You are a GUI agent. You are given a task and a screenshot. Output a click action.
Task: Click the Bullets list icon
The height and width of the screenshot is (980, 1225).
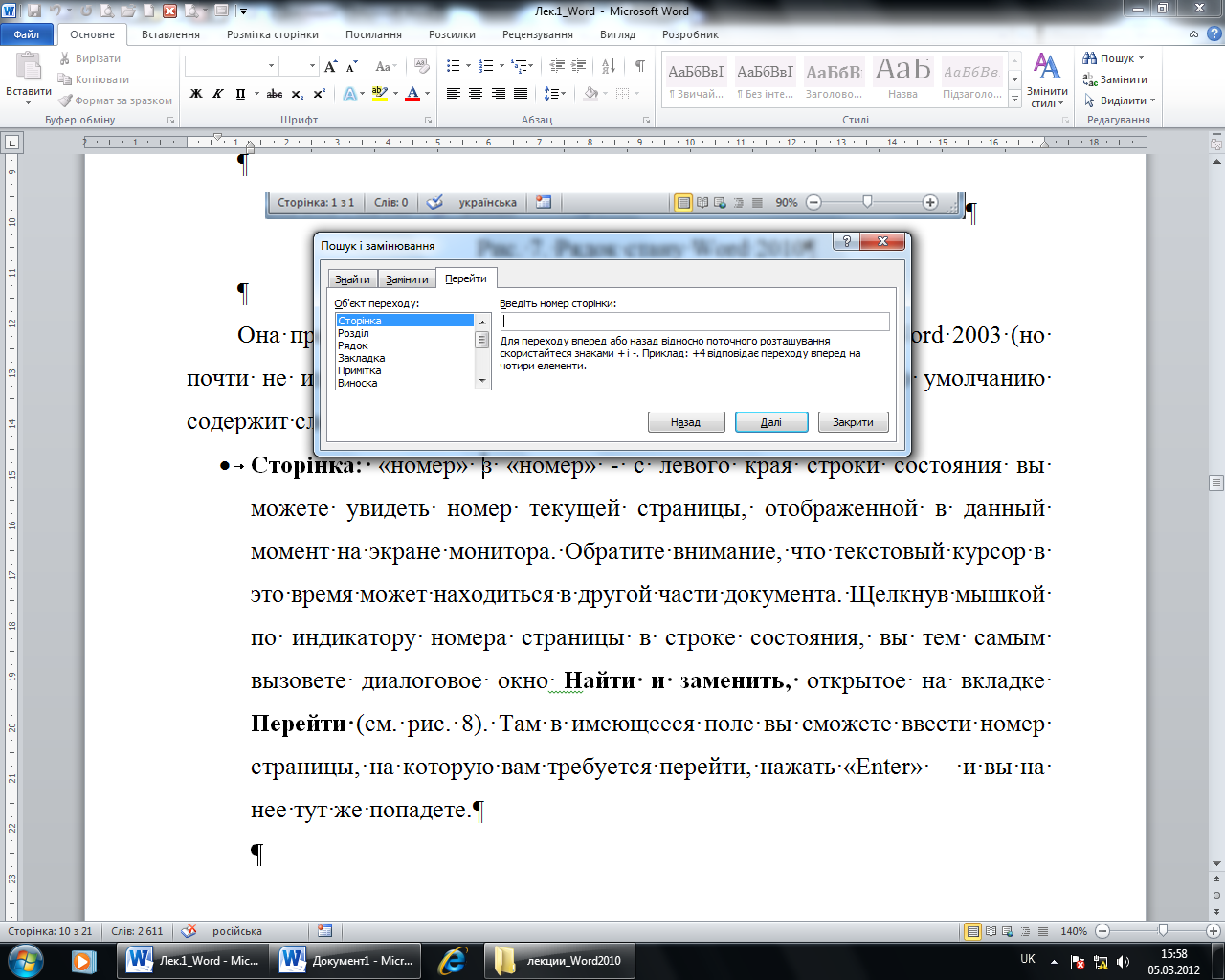pyautogui.click(x=454, y=66)
